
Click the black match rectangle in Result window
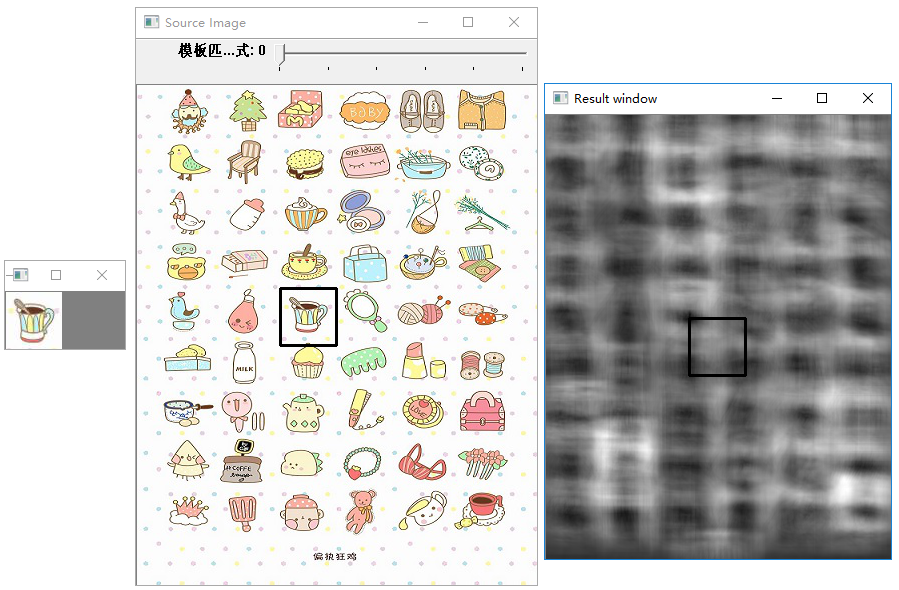717,347
